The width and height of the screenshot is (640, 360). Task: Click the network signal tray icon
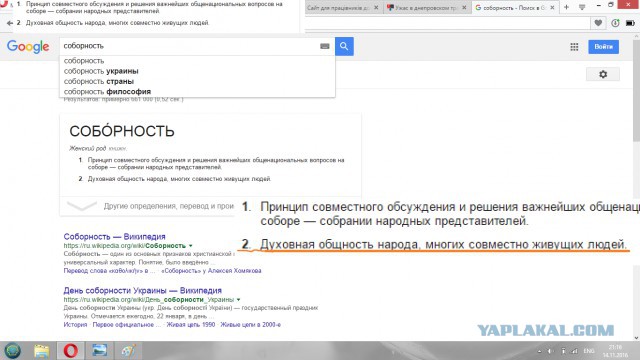click(575, 351)
